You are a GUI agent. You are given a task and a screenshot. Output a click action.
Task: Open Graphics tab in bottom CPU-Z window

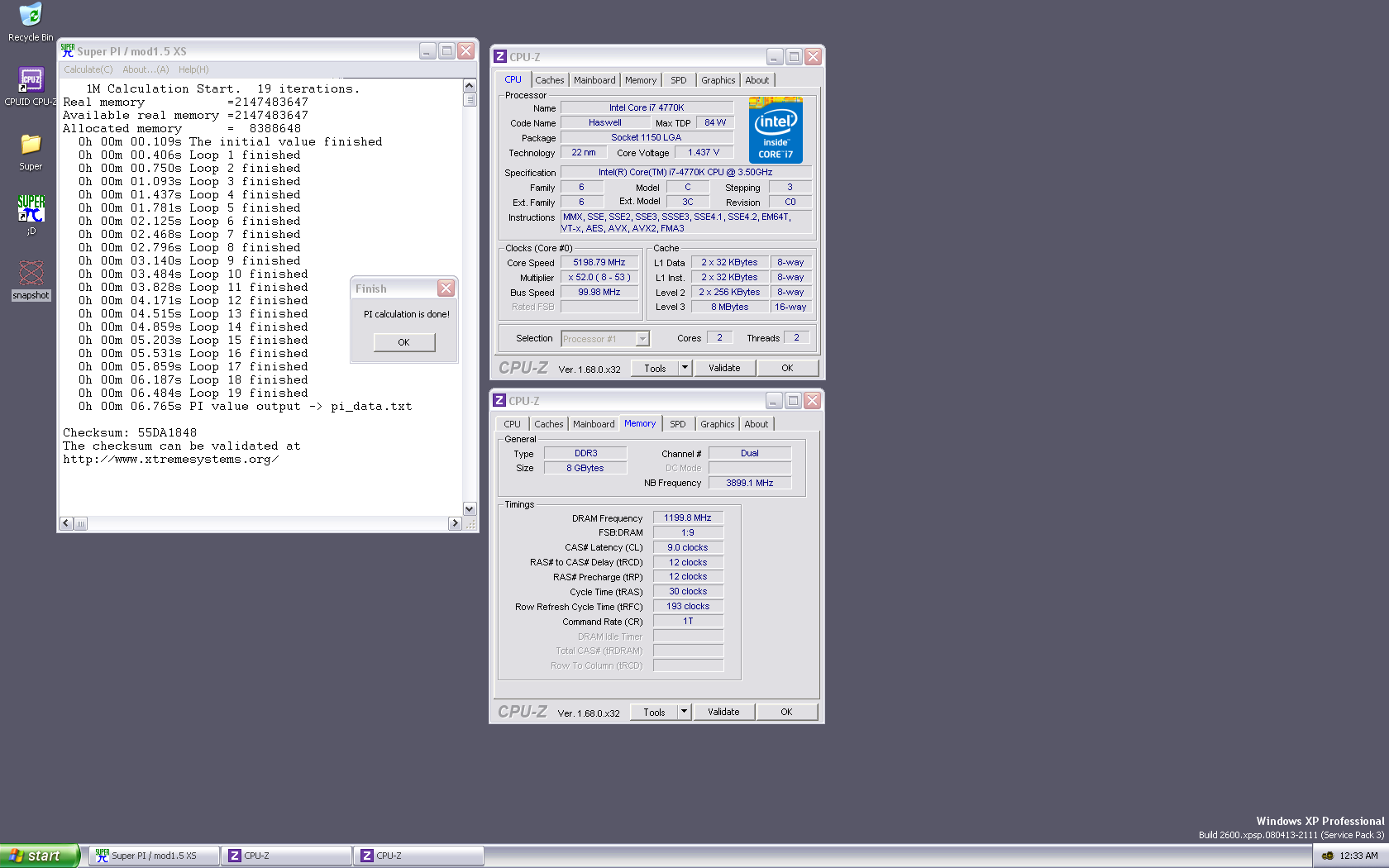point(717,424)
